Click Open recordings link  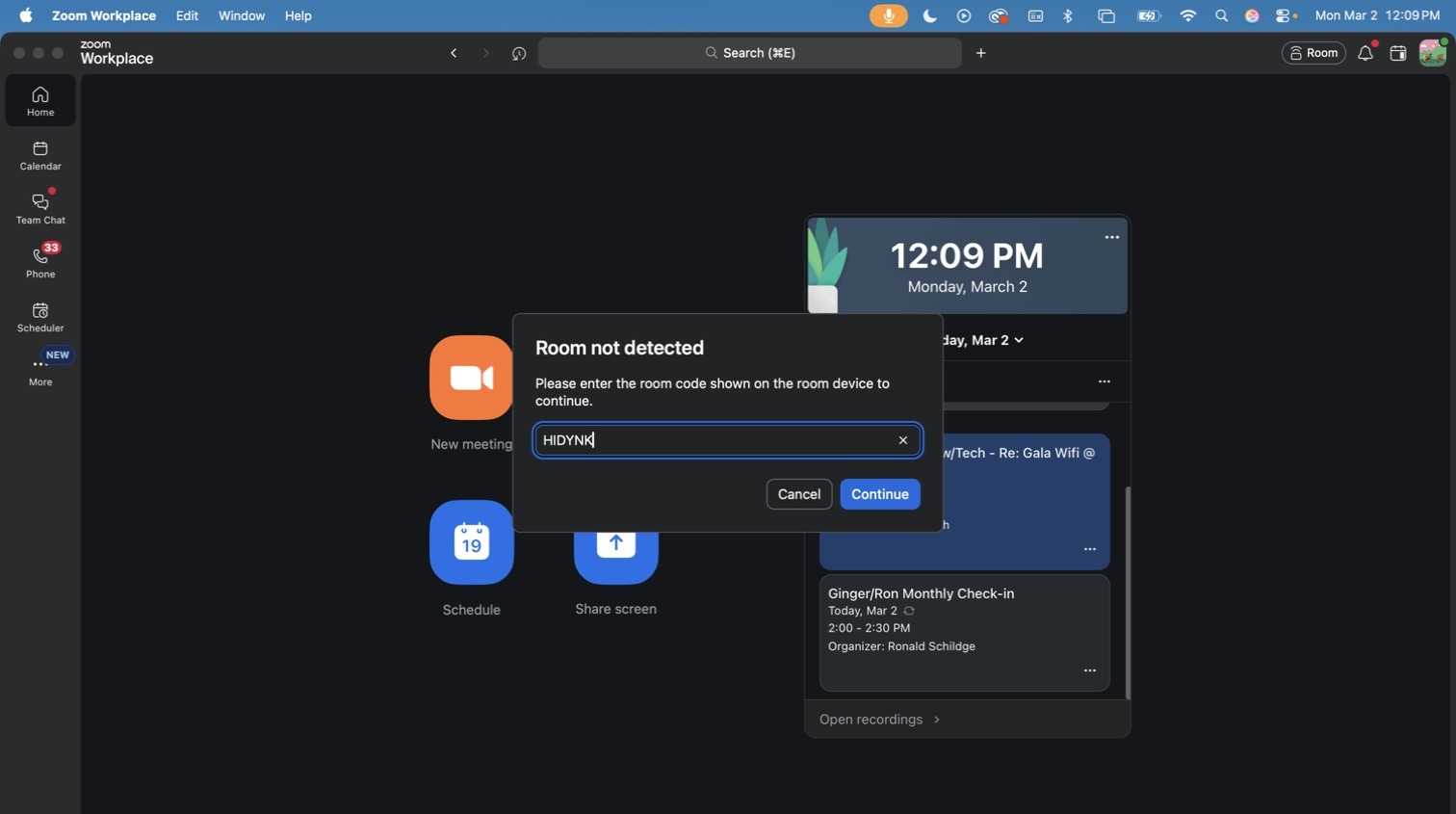pyautogui.click(x=879, y=720)
